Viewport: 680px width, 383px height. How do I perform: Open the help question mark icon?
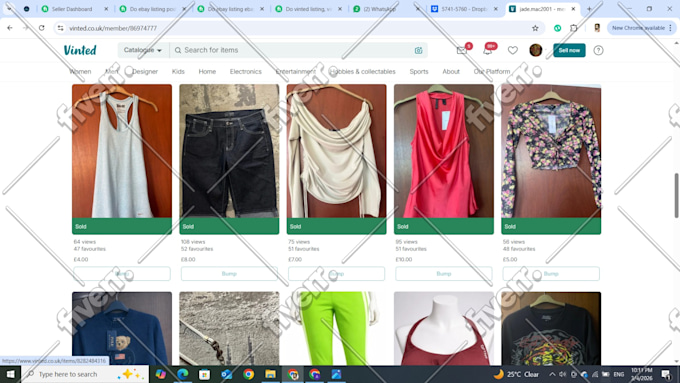click(598, 50)
